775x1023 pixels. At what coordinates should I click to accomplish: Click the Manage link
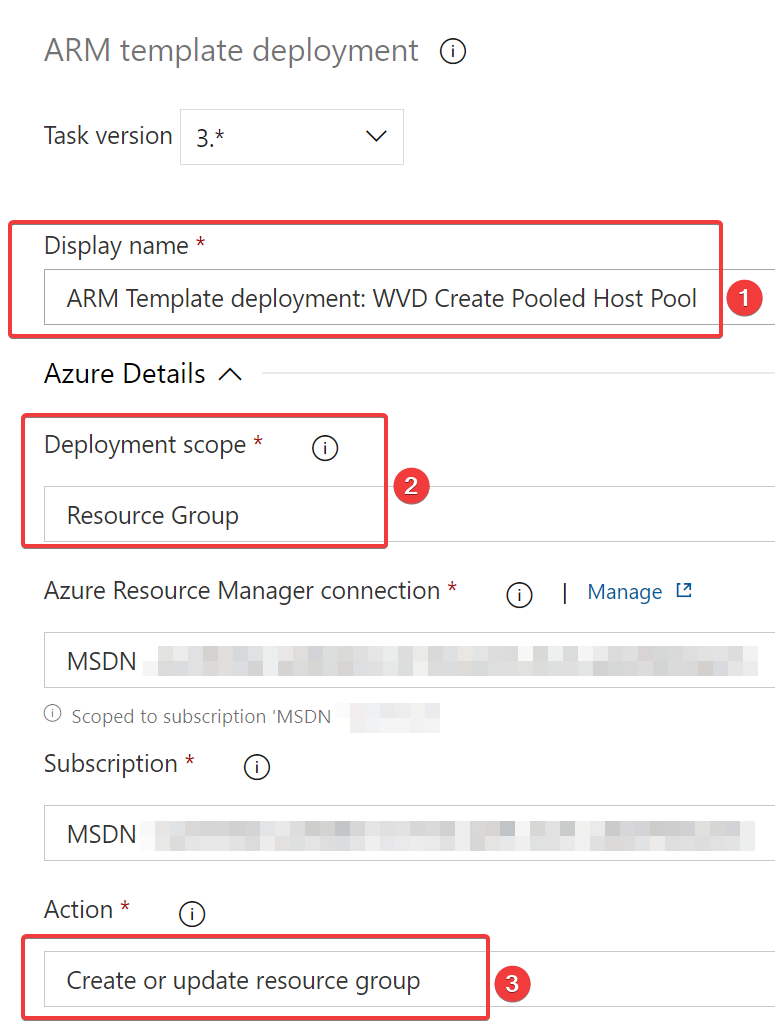click(x=624, y=592)
